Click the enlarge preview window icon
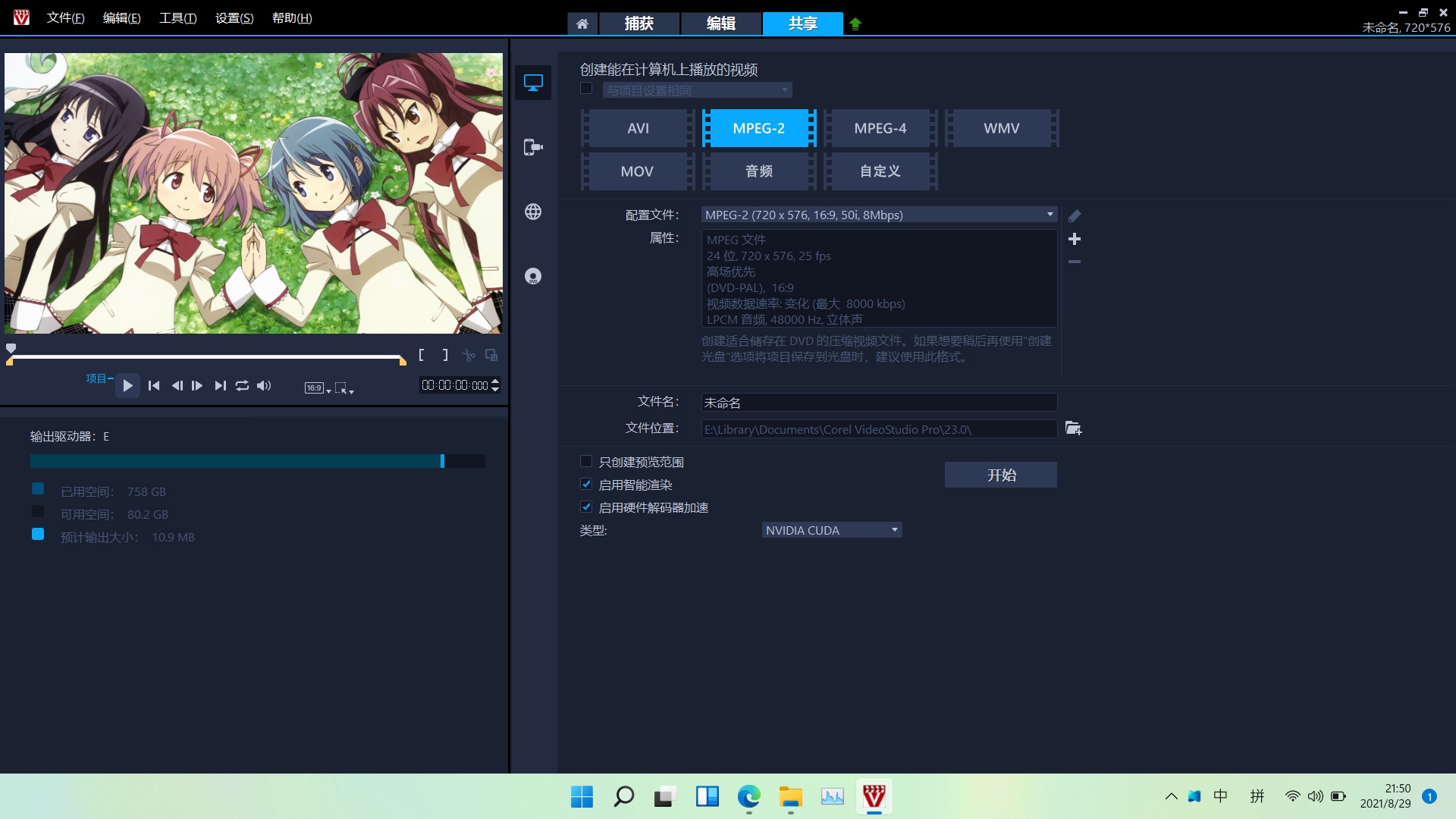This screenshot has width=1456, height=819. pyautogui.click(x=491, y=355)
